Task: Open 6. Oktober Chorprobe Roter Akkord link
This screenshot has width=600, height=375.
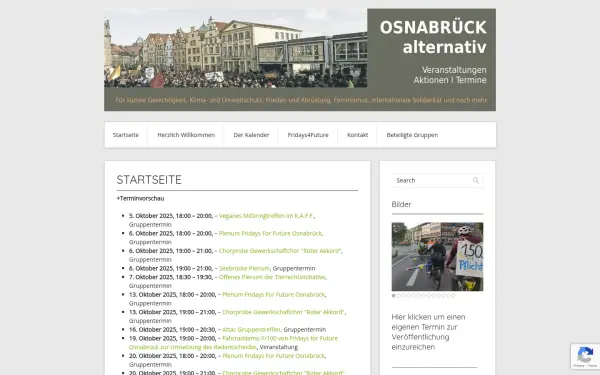Action: click(x=280, y=251)
